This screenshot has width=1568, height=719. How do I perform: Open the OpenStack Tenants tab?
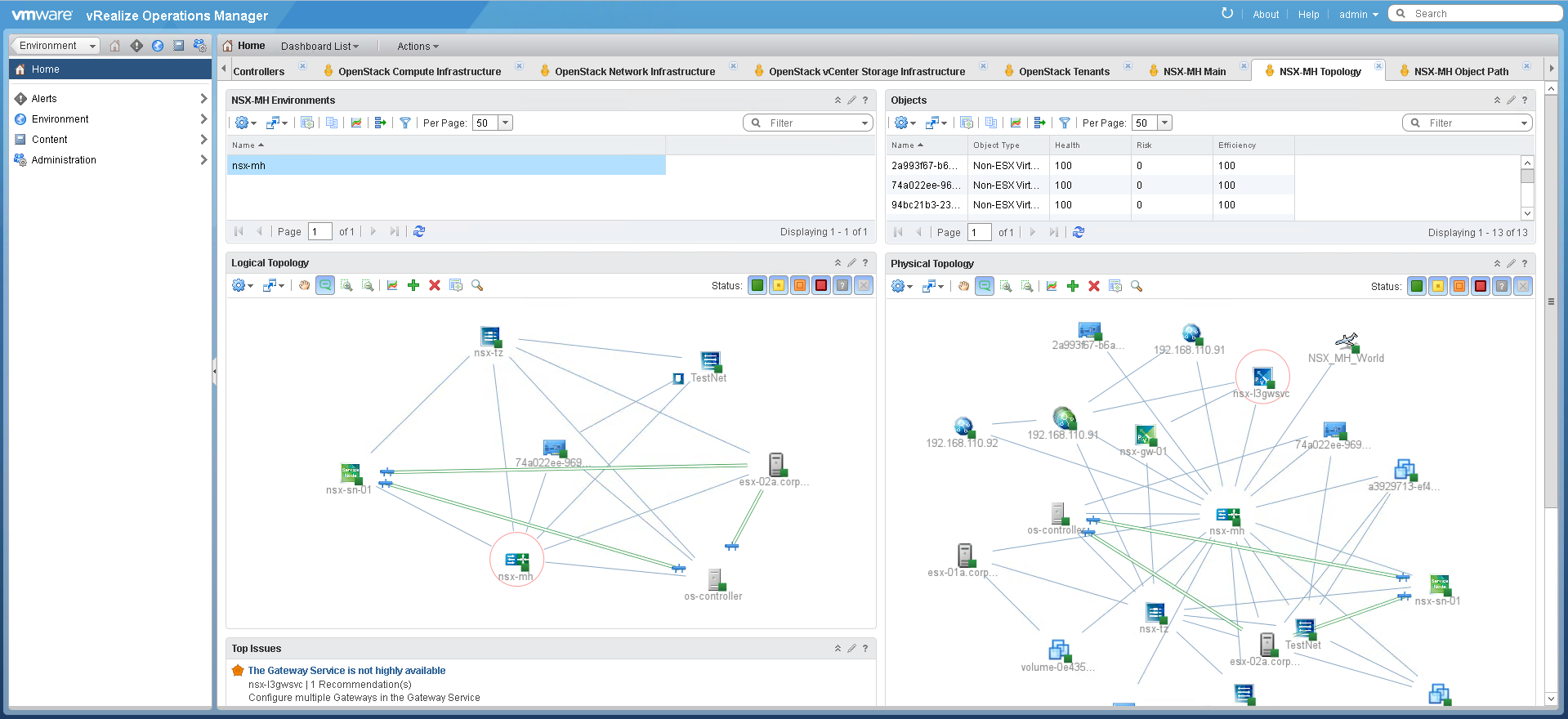(x=1064, y=72)
